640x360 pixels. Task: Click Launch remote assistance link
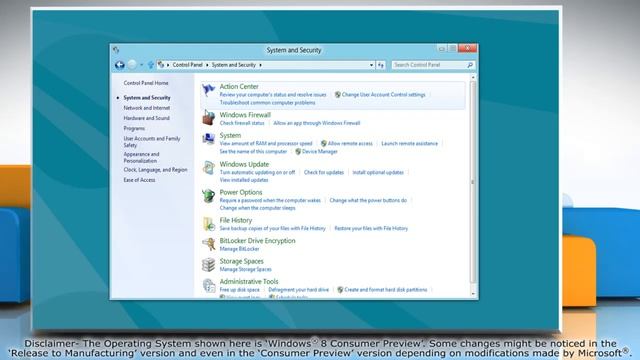pyautogui.click(x=409, y=144)
